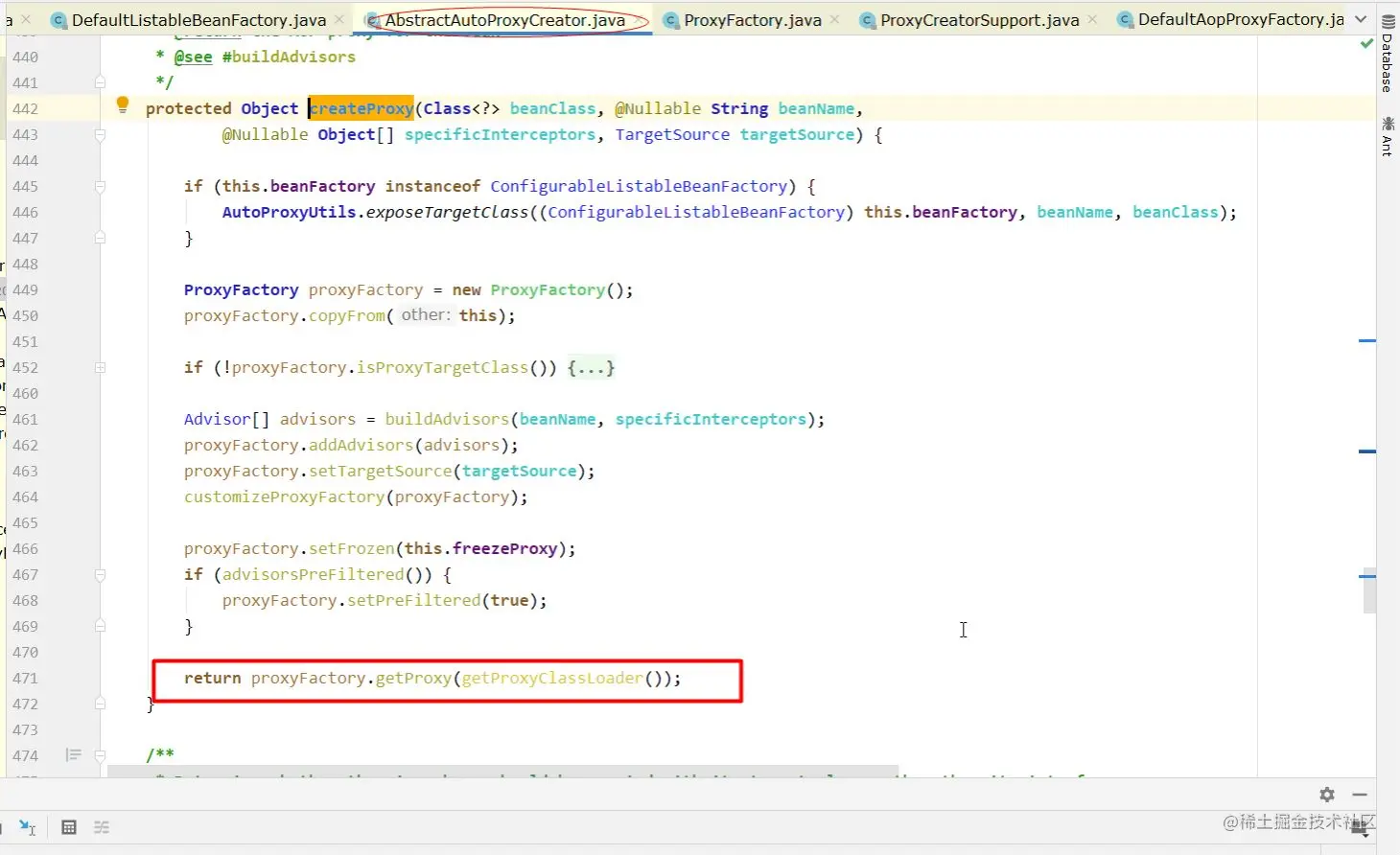1400x855 pixels.
Task: Click the collapsed {...} code placeholder
Action: 591,368
